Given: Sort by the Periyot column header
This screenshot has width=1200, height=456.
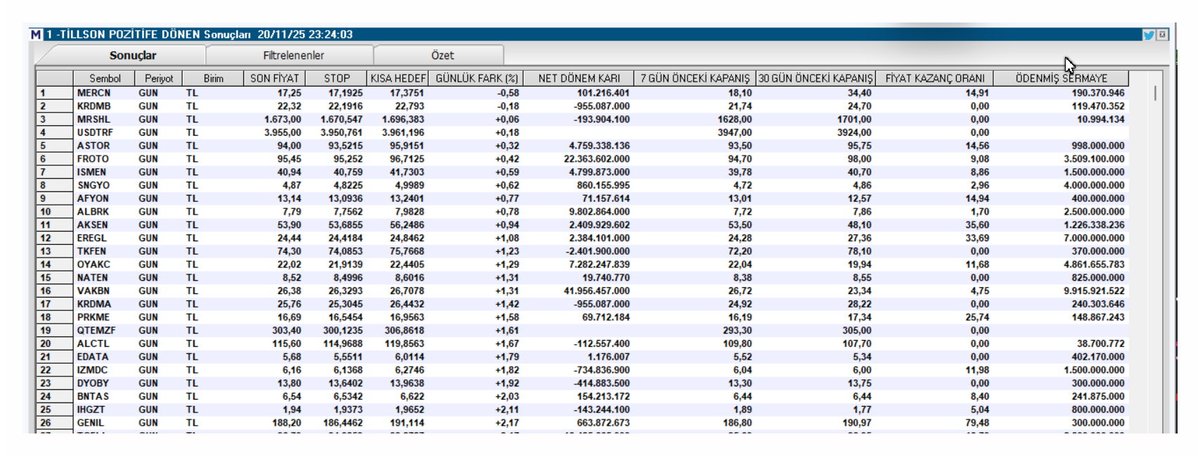Looking at the screenshot, I should click(x=159, y=78).
